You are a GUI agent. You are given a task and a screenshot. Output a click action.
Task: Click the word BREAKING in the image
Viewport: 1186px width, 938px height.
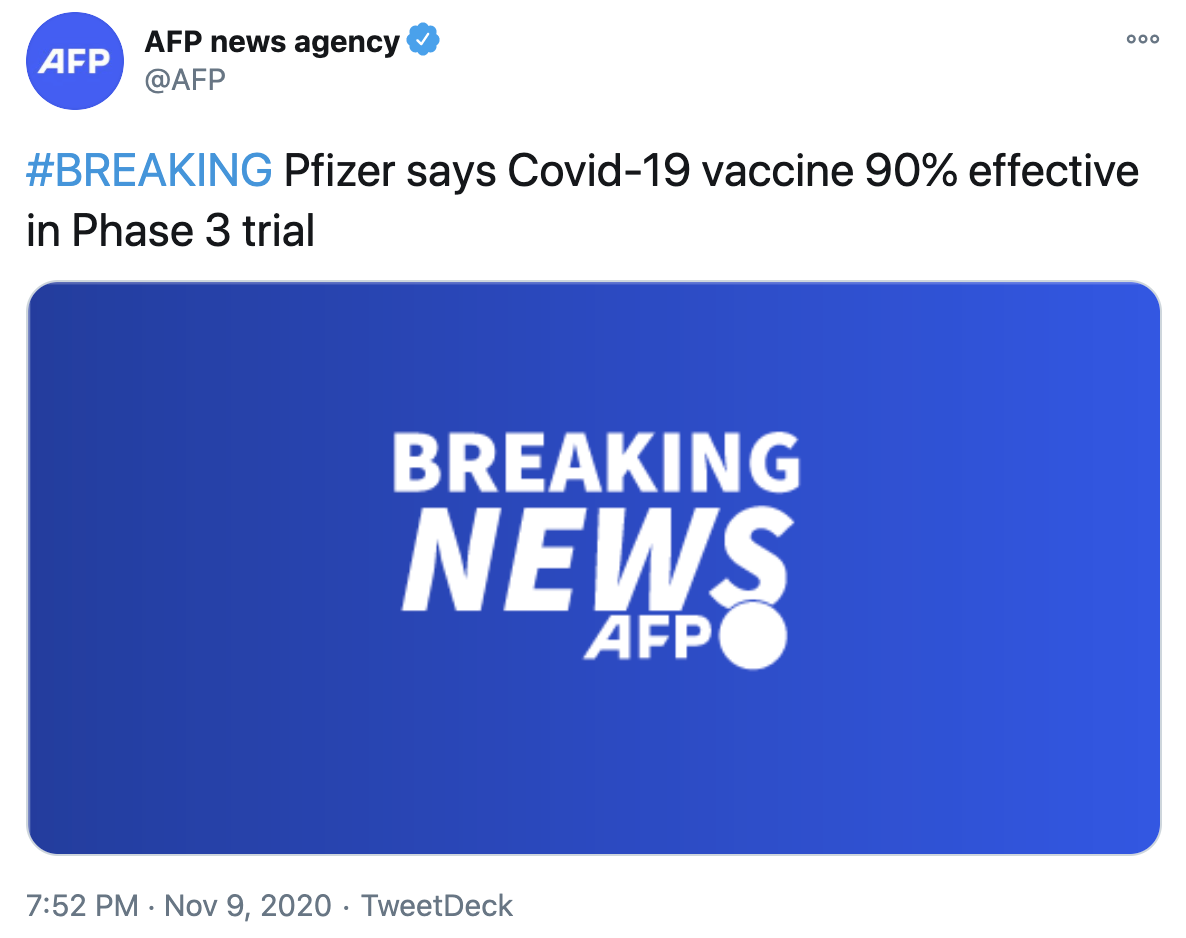click(x=596, y=464)
